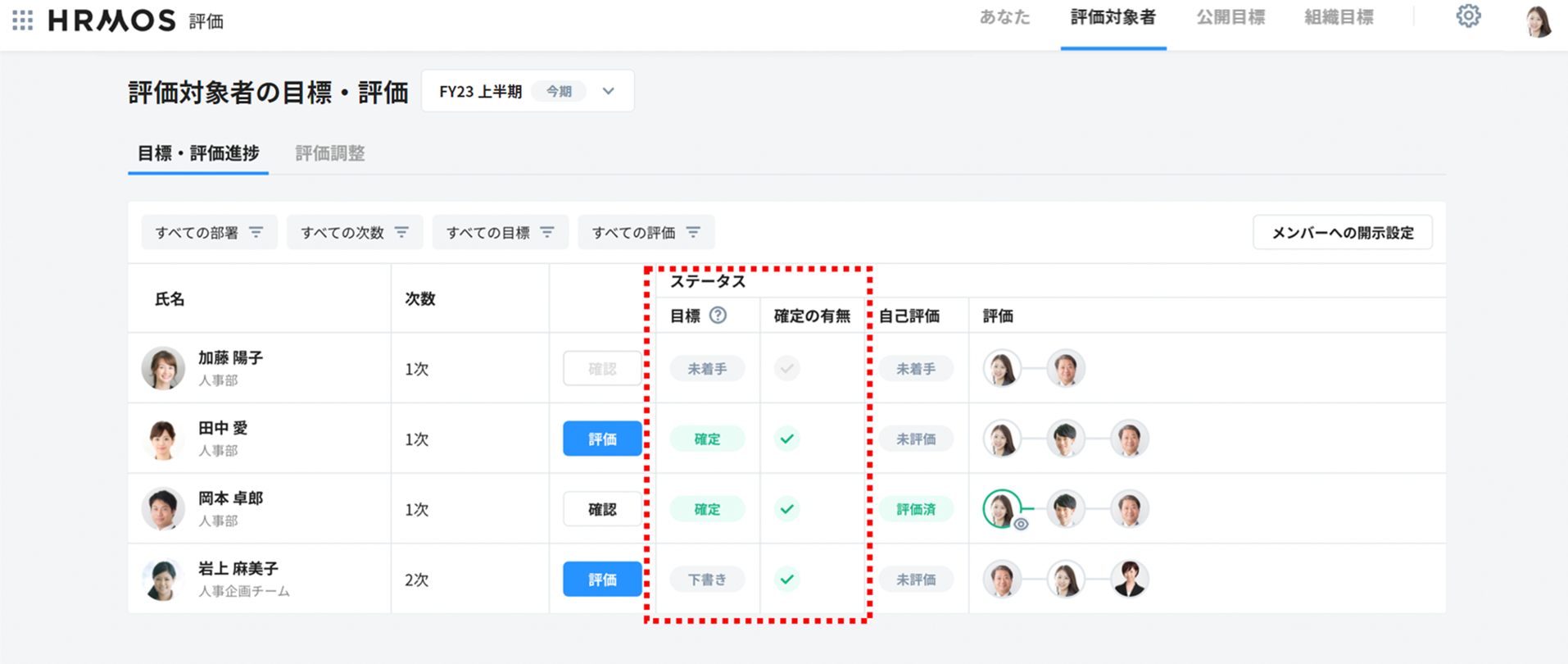Click last evaluator avatar in 岩上 麻美子 row
The image size is (1568, 664).
pyautogui.click(x=1129, y=580)
